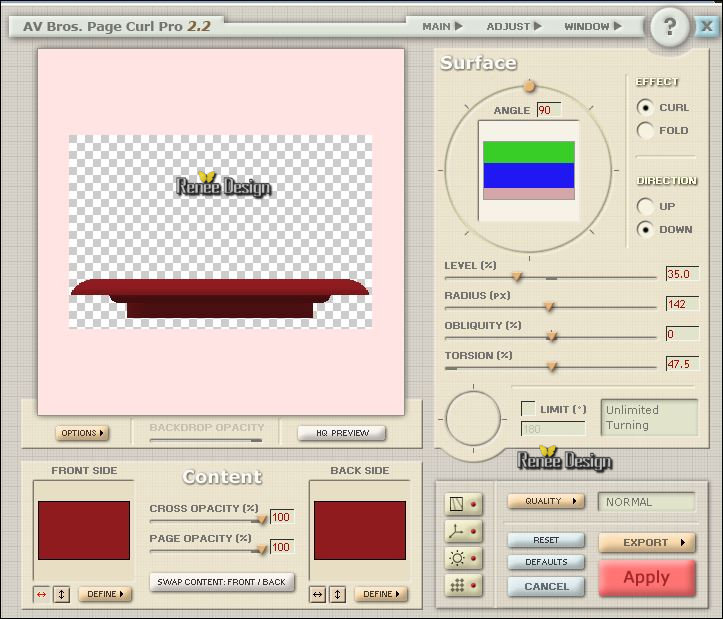
Task: Edit the Radius pixel field
Action: [x=682, y=304]
